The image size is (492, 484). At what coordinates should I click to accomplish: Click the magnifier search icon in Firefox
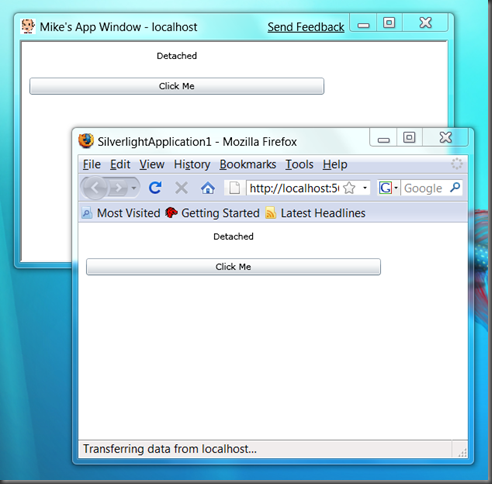pyautogui.click(x=455, y=188)
